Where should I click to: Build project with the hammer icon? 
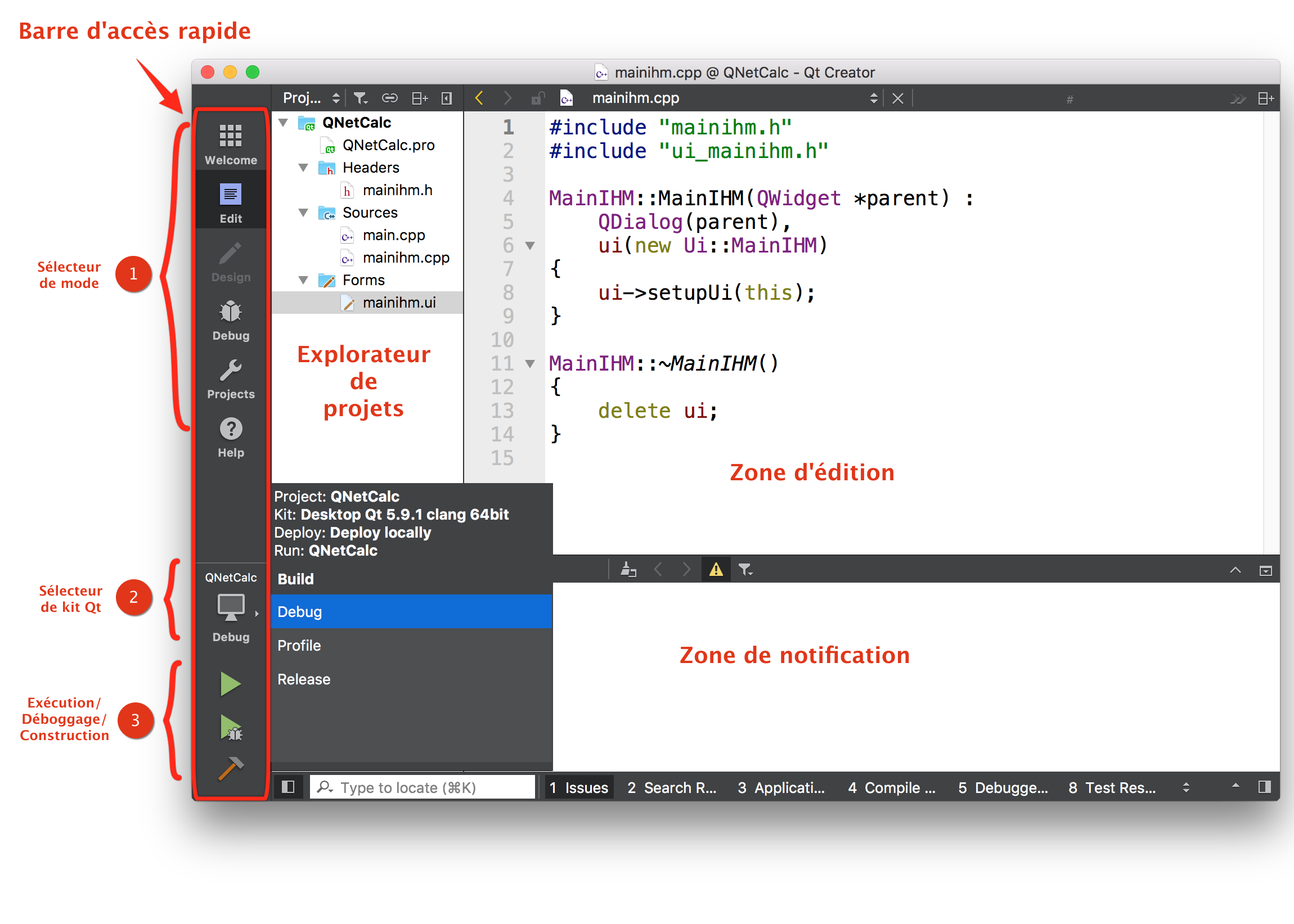pos(231,768)
